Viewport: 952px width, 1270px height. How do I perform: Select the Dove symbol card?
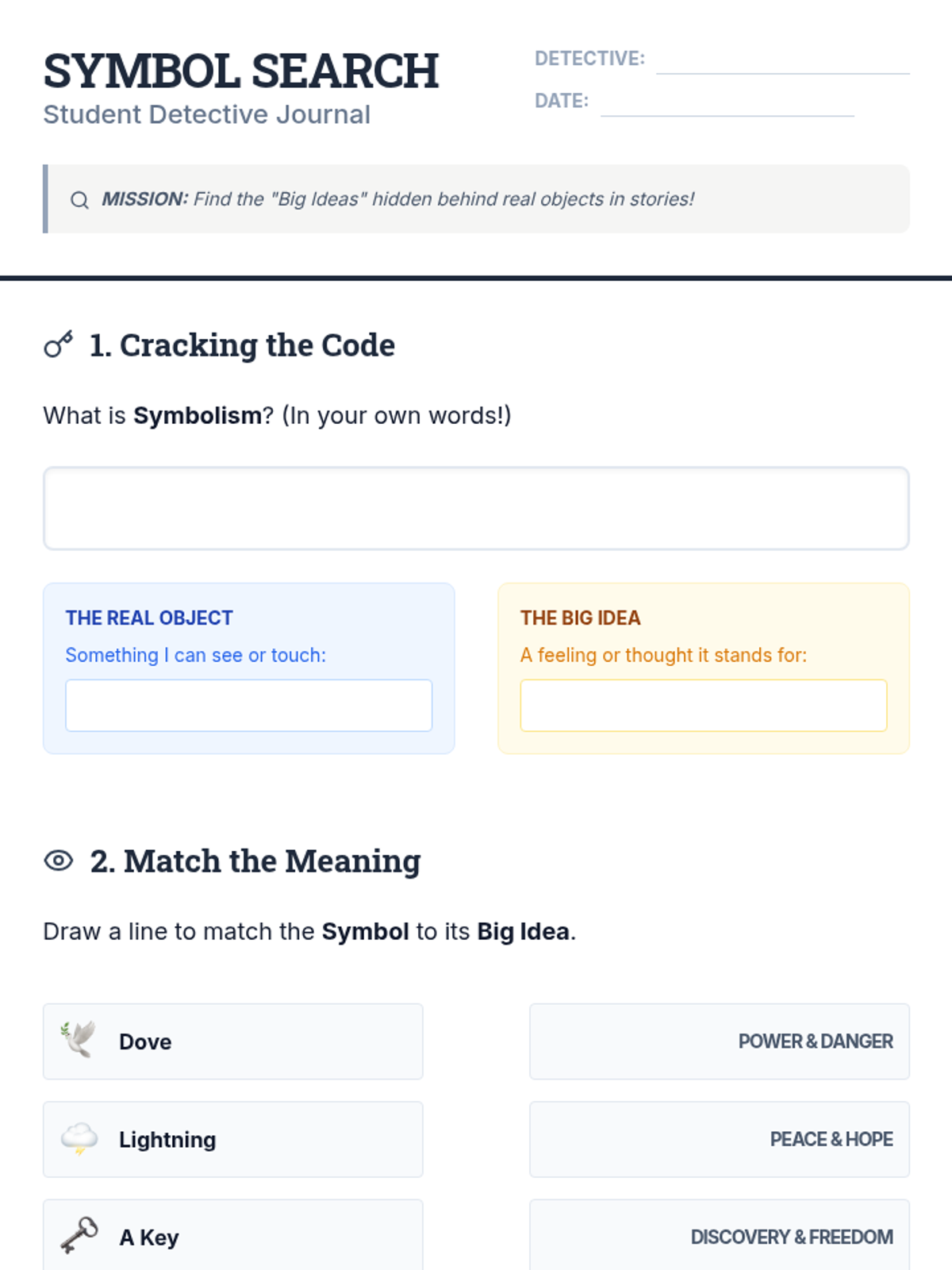[x=233, y=1041]
